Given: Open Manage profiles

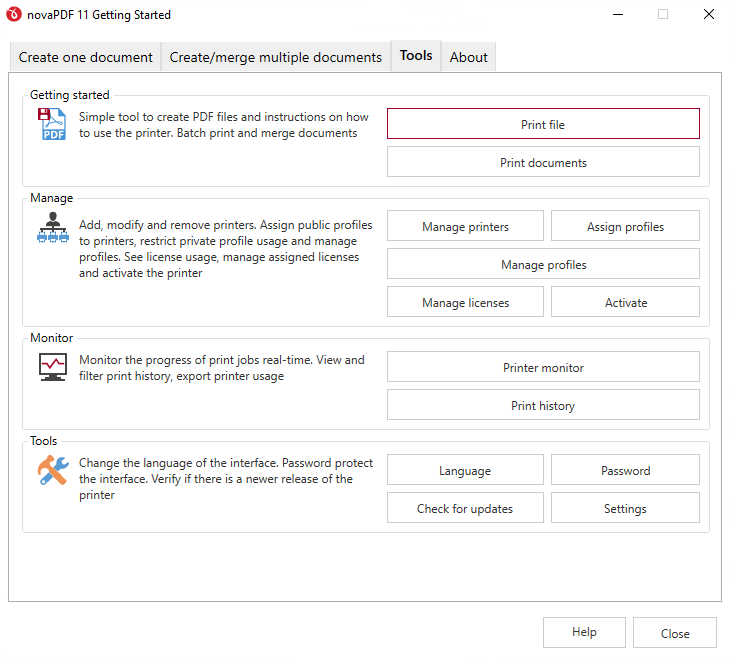Looking at the screenshot, I should [543, 264].
